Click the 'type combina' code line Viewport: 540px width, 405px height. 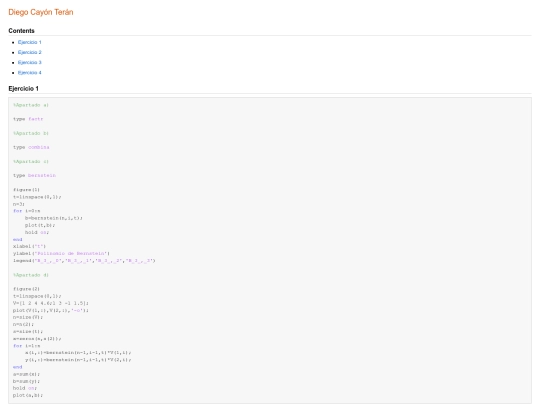point(31,147)
